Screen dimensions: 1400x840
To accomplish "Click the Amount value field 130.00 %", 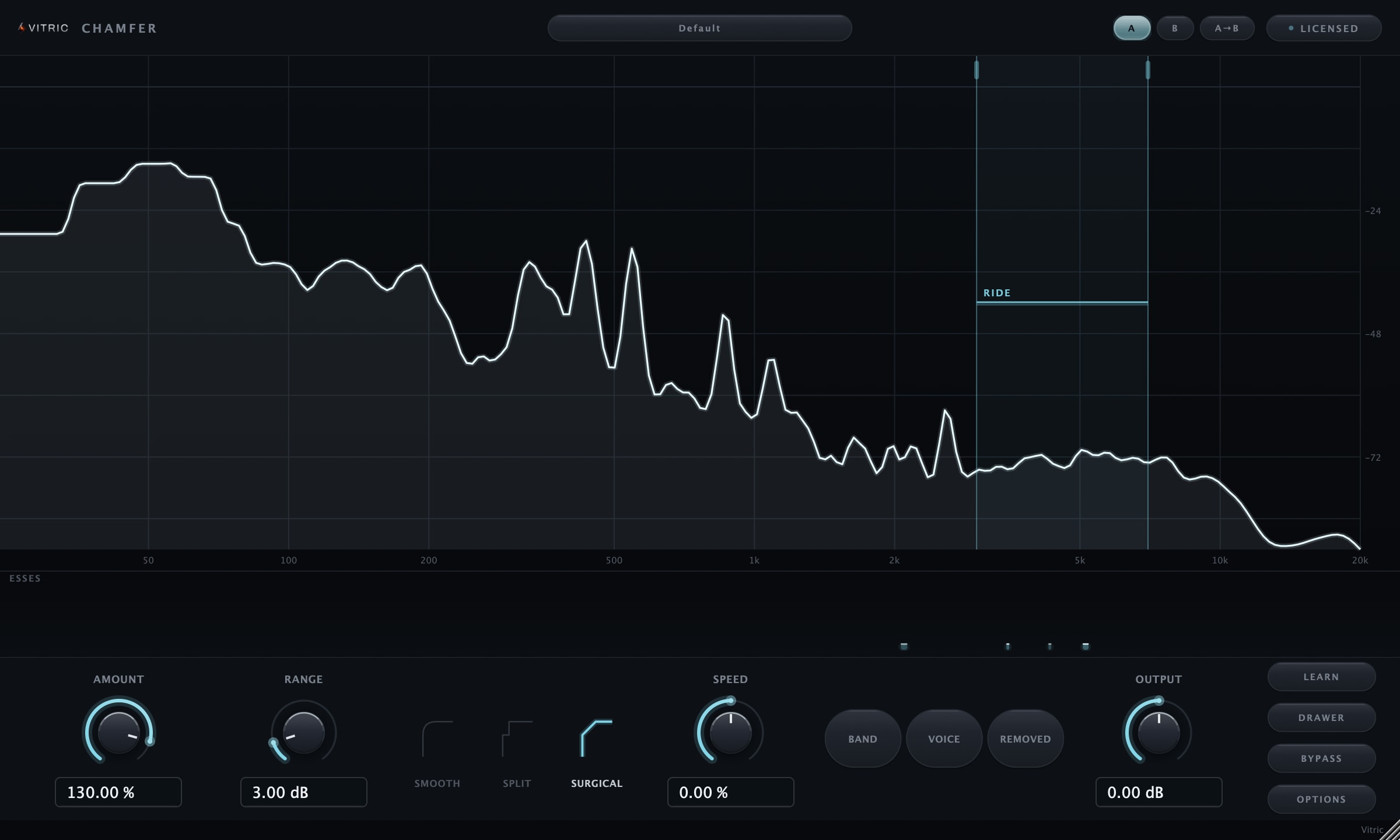I will tap(118, 792).
